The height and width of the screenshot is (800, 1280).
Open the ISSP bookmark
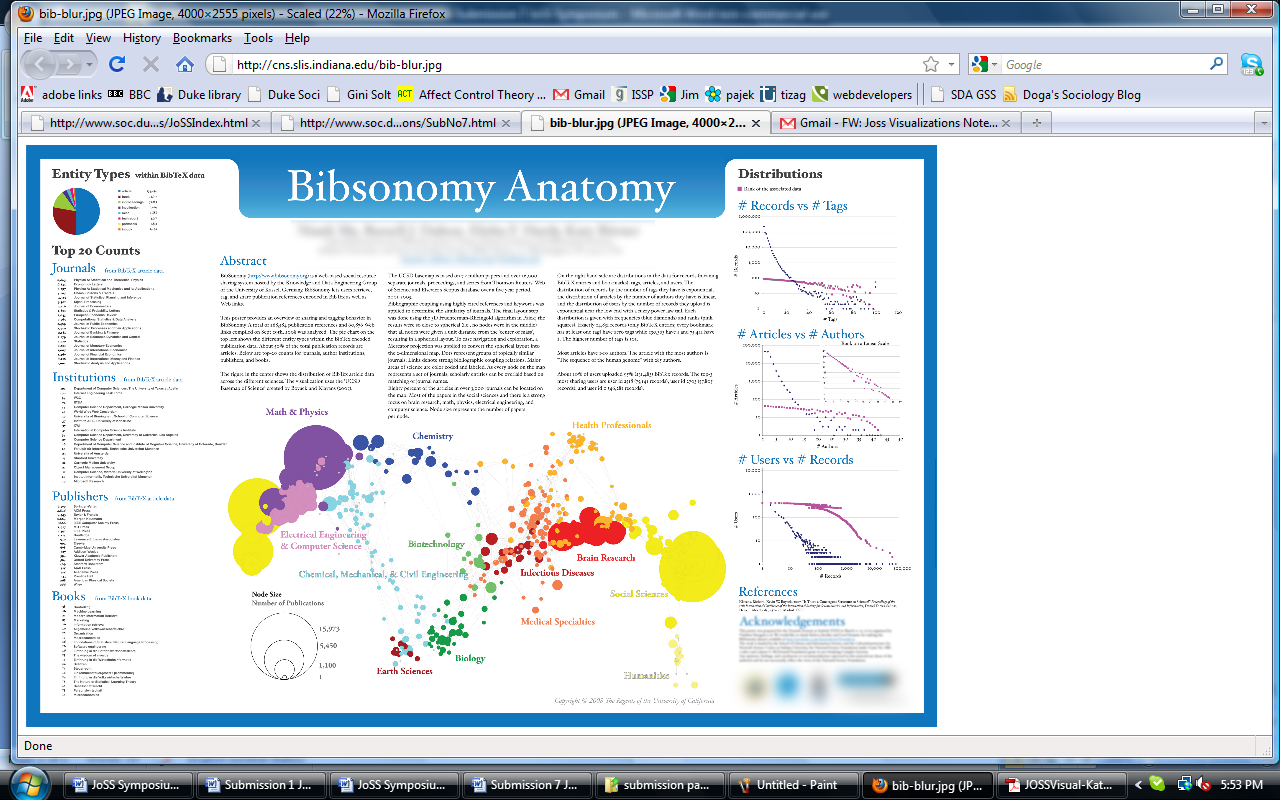click(633, 94)
